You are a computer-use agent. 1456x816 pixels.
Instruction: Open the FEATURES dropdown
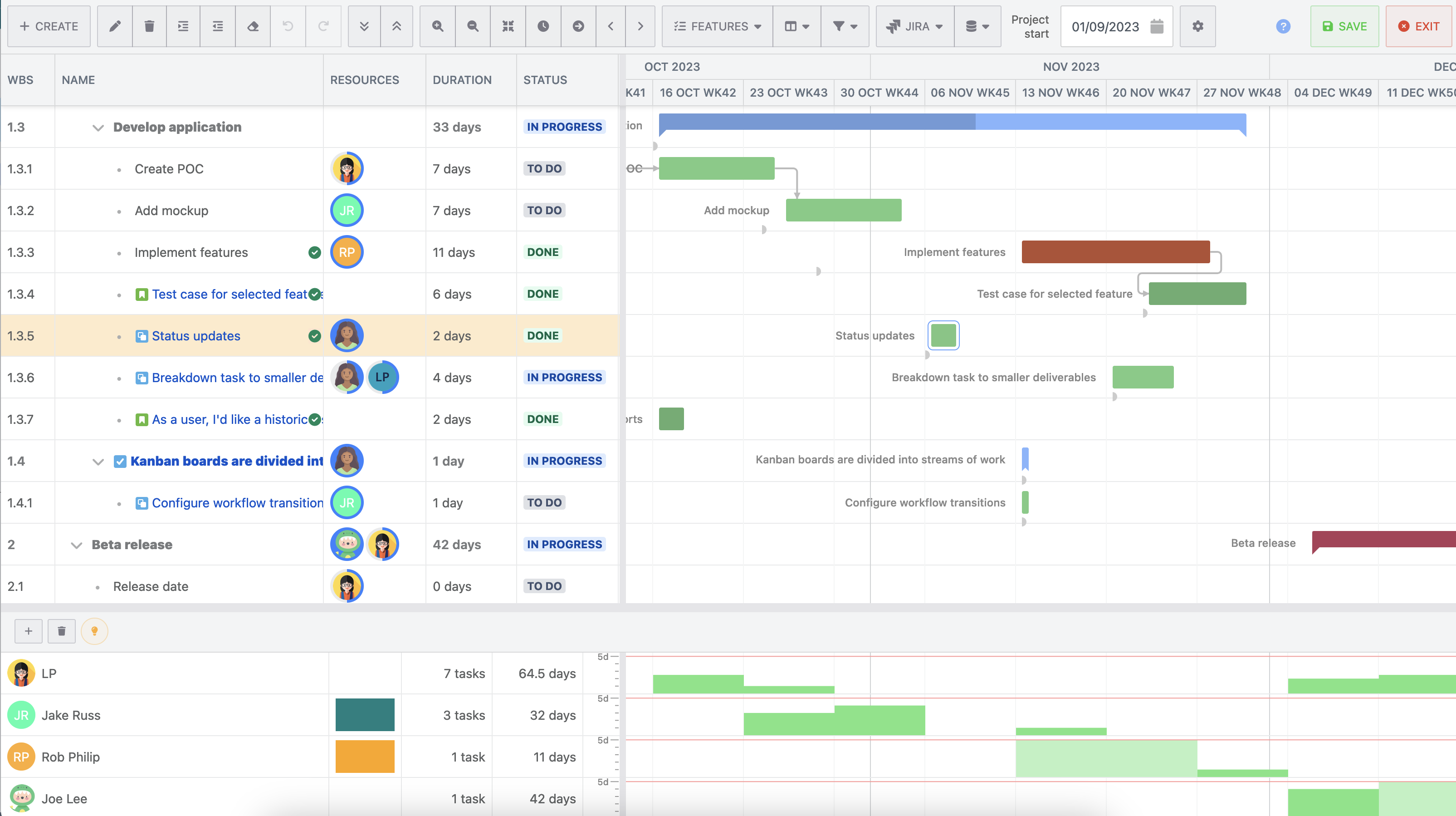tap(716, 26)
